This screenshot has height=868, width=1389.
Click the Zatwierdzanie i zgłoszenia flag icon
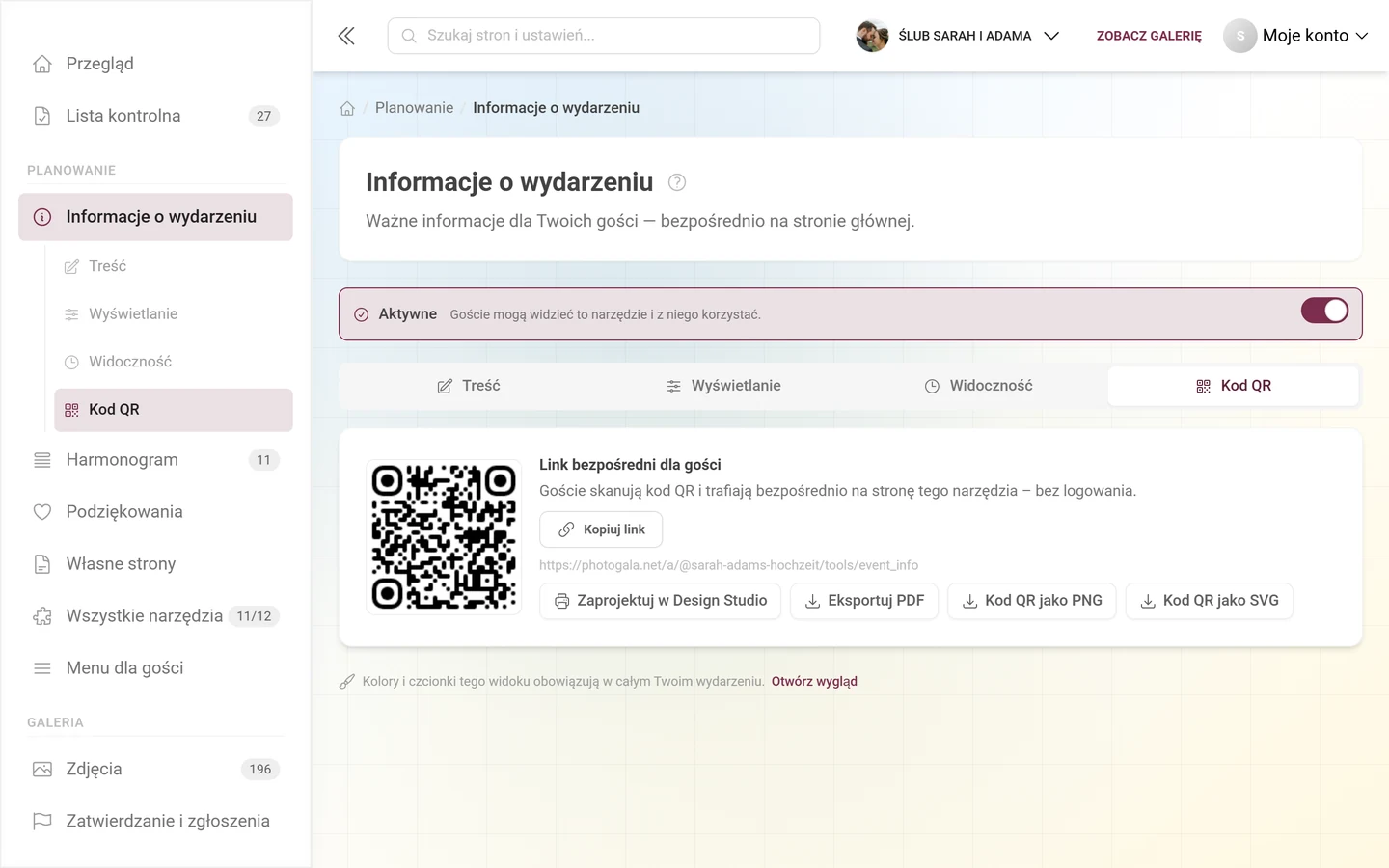pos(42,821)
